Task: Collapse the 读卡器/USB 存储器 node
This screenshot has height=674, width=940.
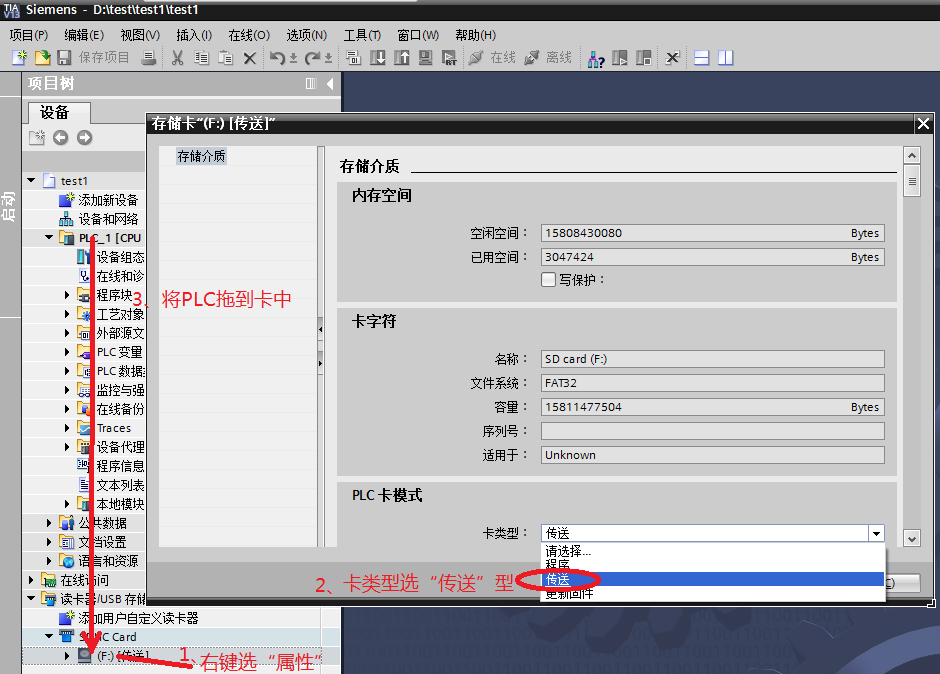Action: [x=32, y=598]
